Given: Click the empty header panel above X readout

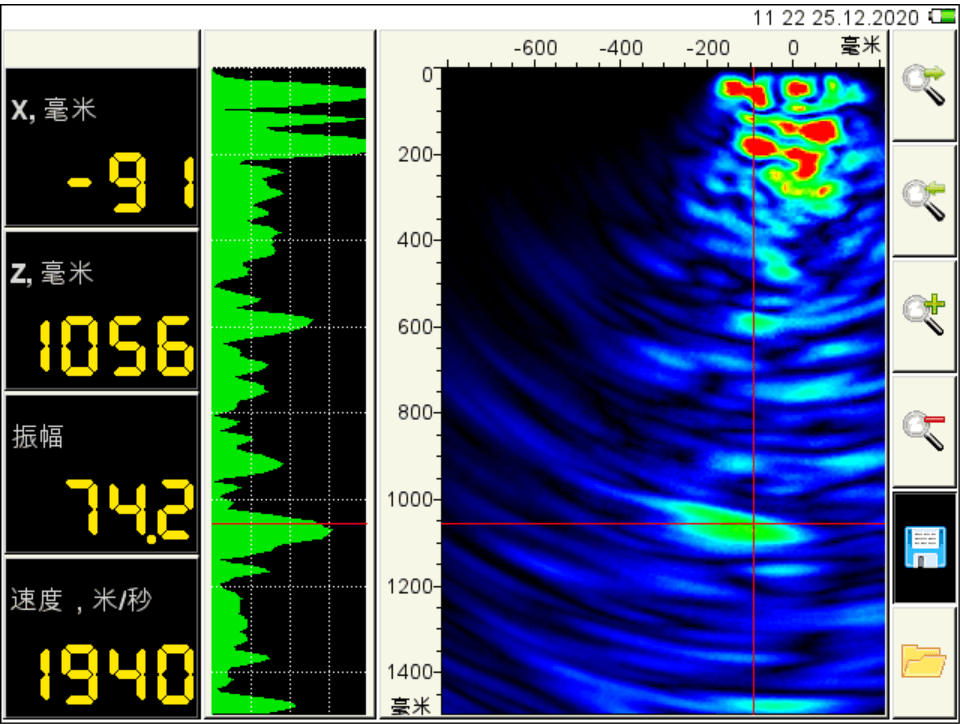Looking at the screenshot, I should 101,48.
